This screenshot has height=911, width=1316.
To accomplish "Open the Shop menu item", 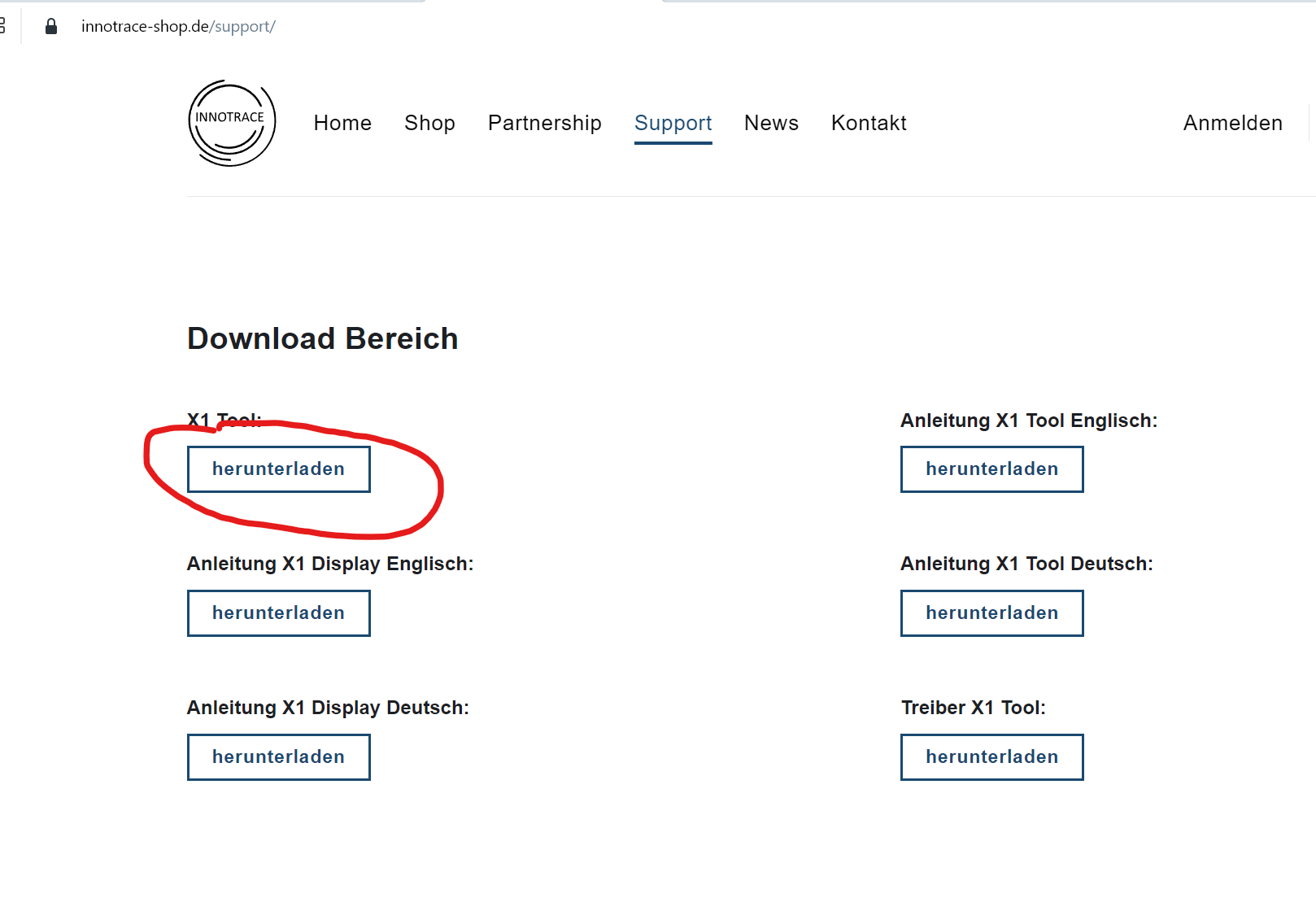I will pyautogui.click(x=429, y=123).
